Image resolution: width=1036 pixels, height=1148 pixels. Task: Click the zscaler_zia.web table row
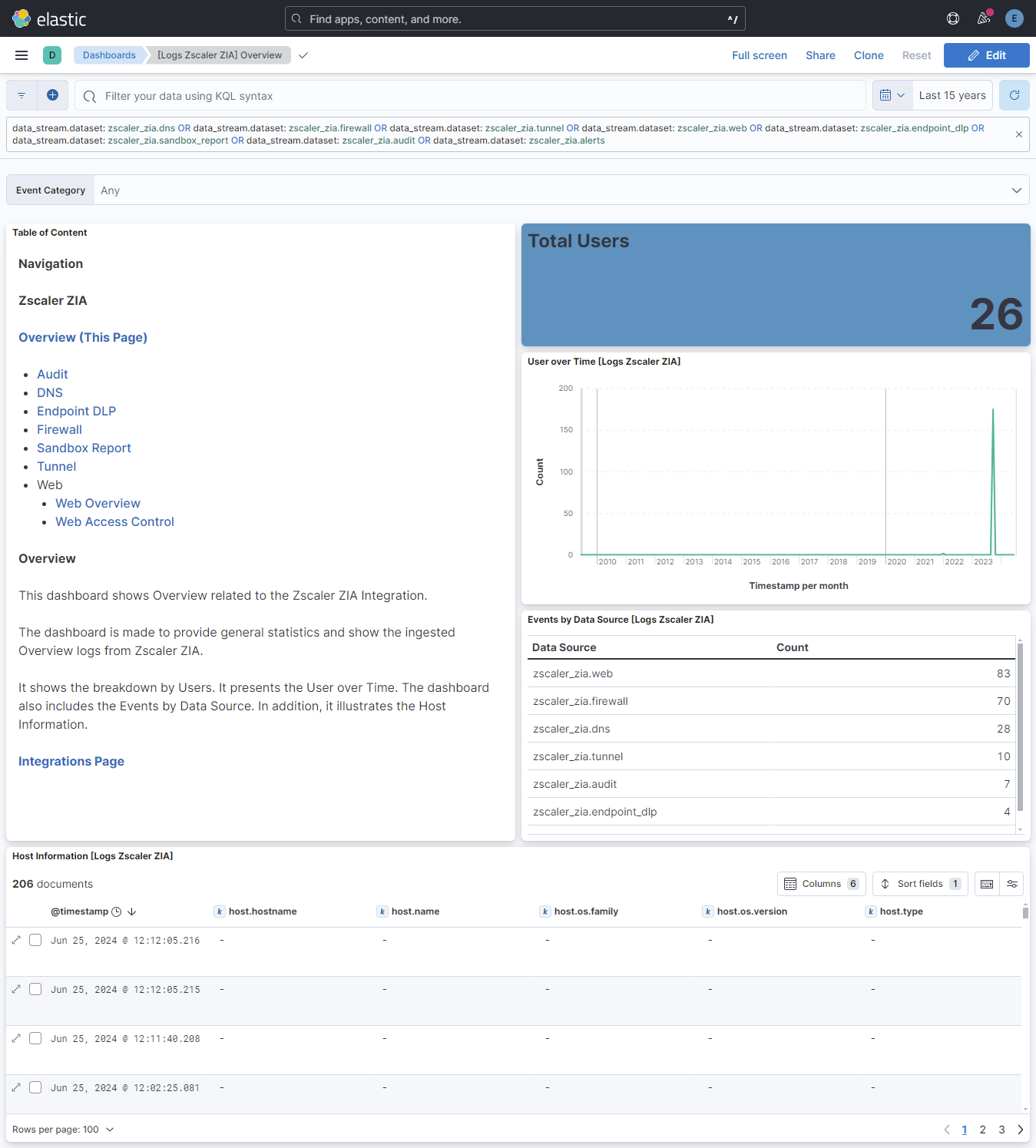click(x=771, y=673)
